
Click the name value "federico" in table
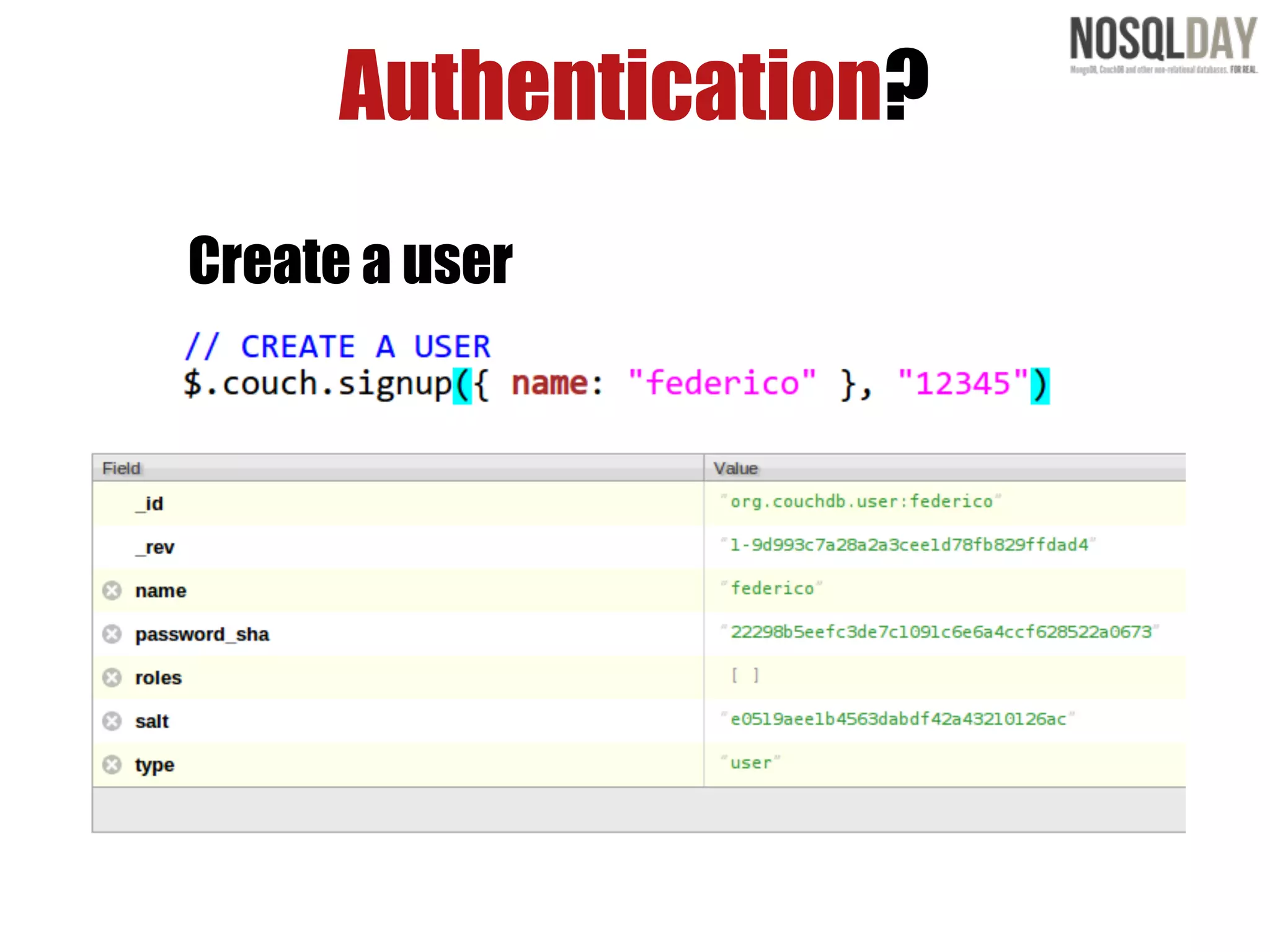771,588
